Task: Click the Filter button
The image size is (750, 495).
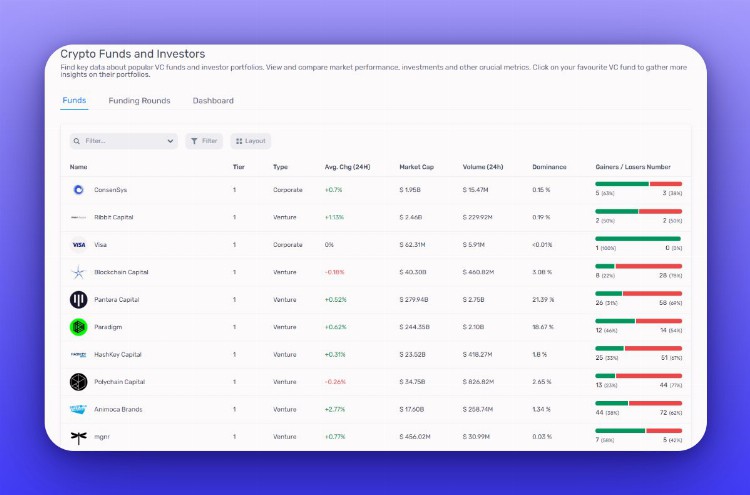Action: coord(204,141)
